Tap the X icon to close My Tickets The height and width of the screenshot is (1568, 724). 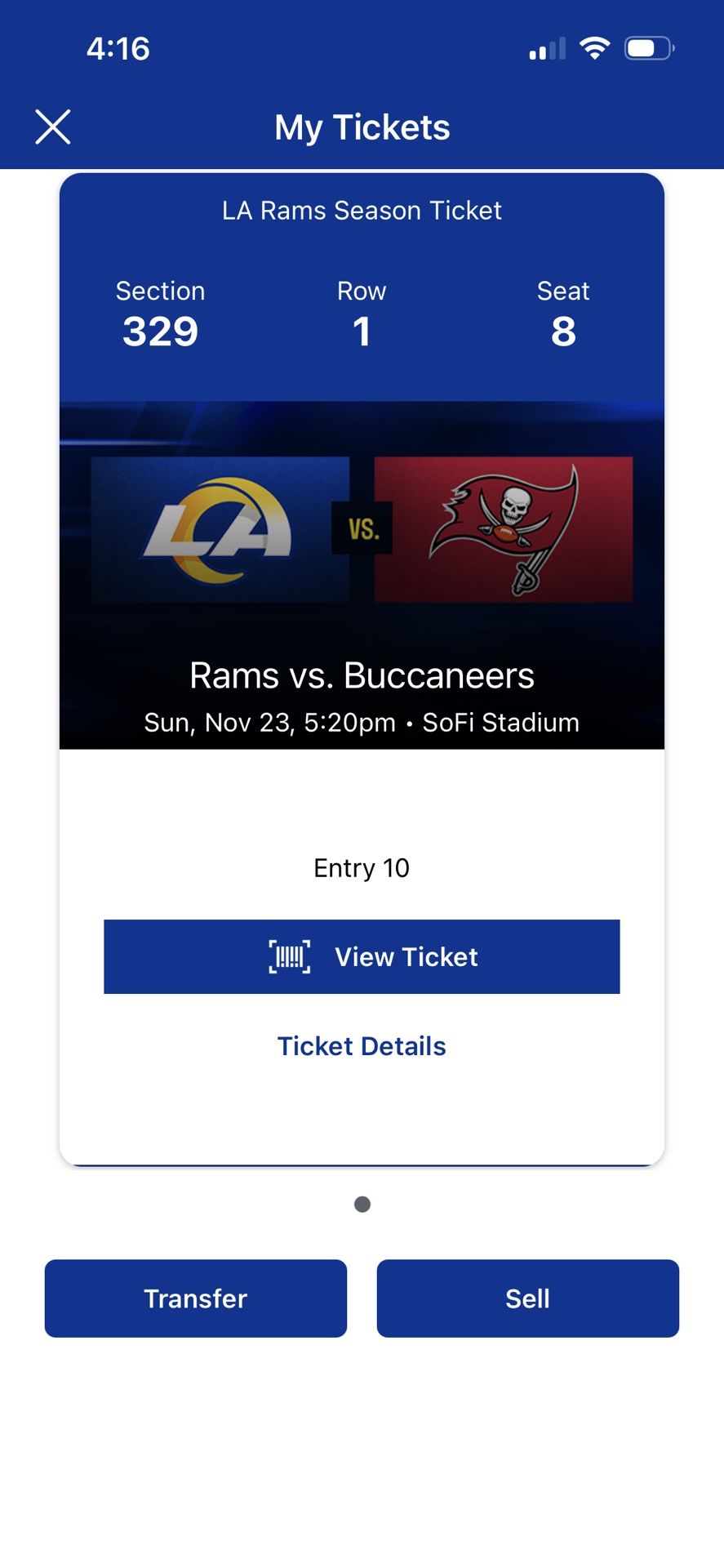(x=52, y=127)
